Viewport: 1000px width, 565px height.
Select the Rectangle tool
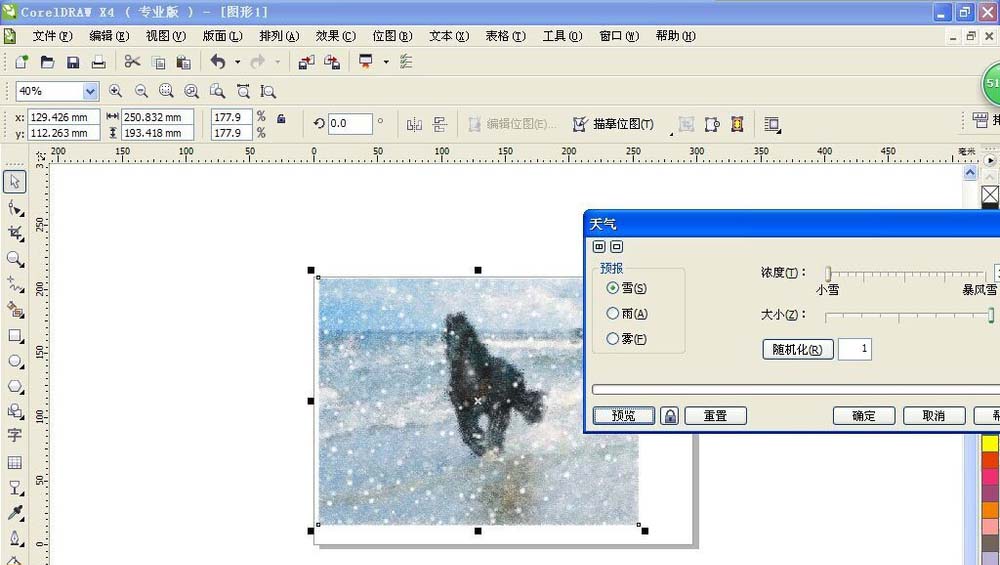[15, 336]
